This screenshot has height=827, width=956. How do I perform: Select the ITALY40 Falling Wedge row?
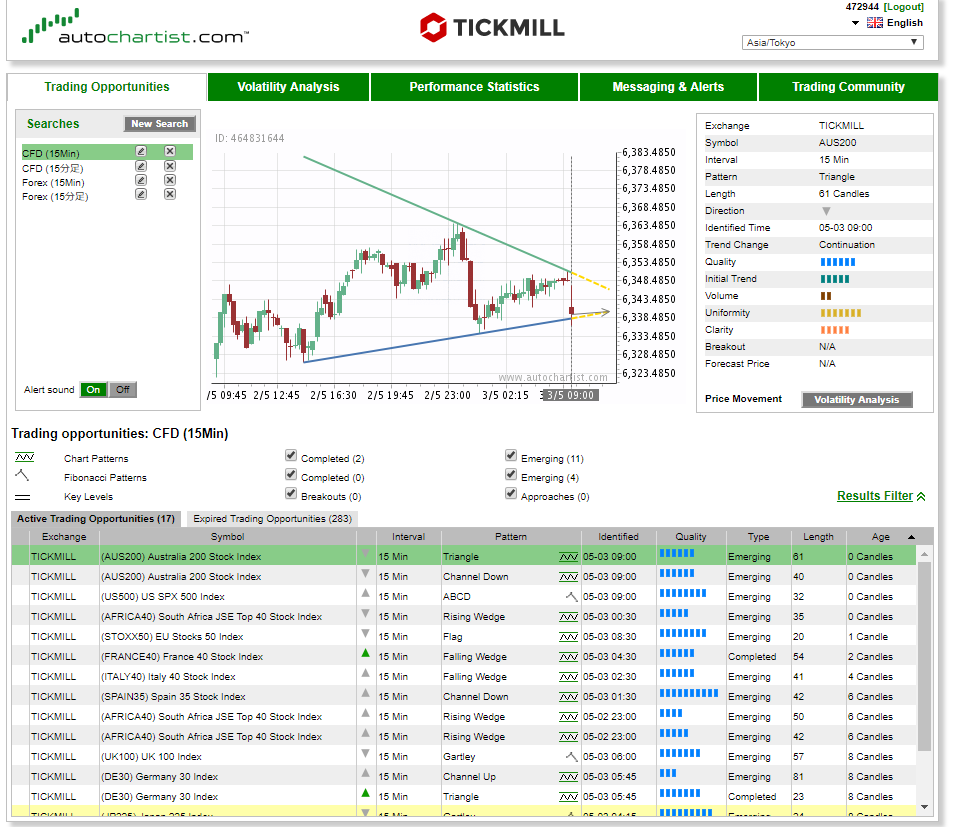click(x=463, y=676)
